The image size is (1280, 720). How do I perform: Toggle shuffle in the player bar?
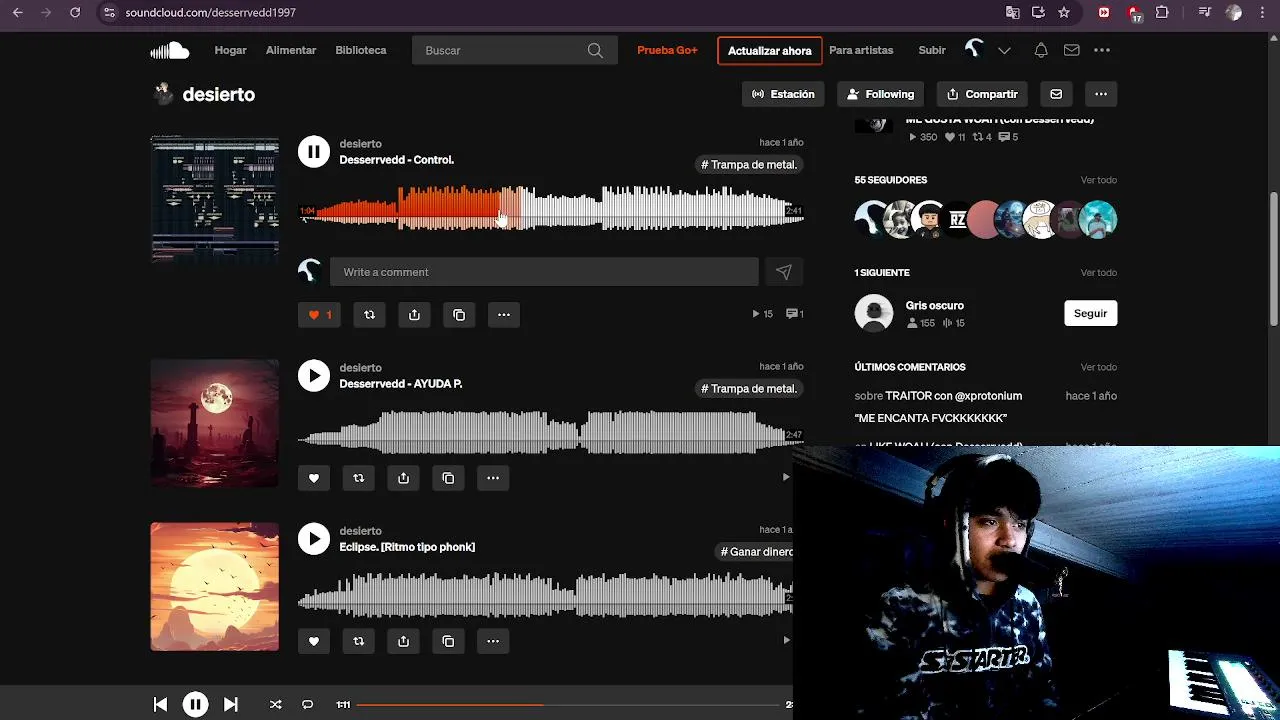point(276,705)
